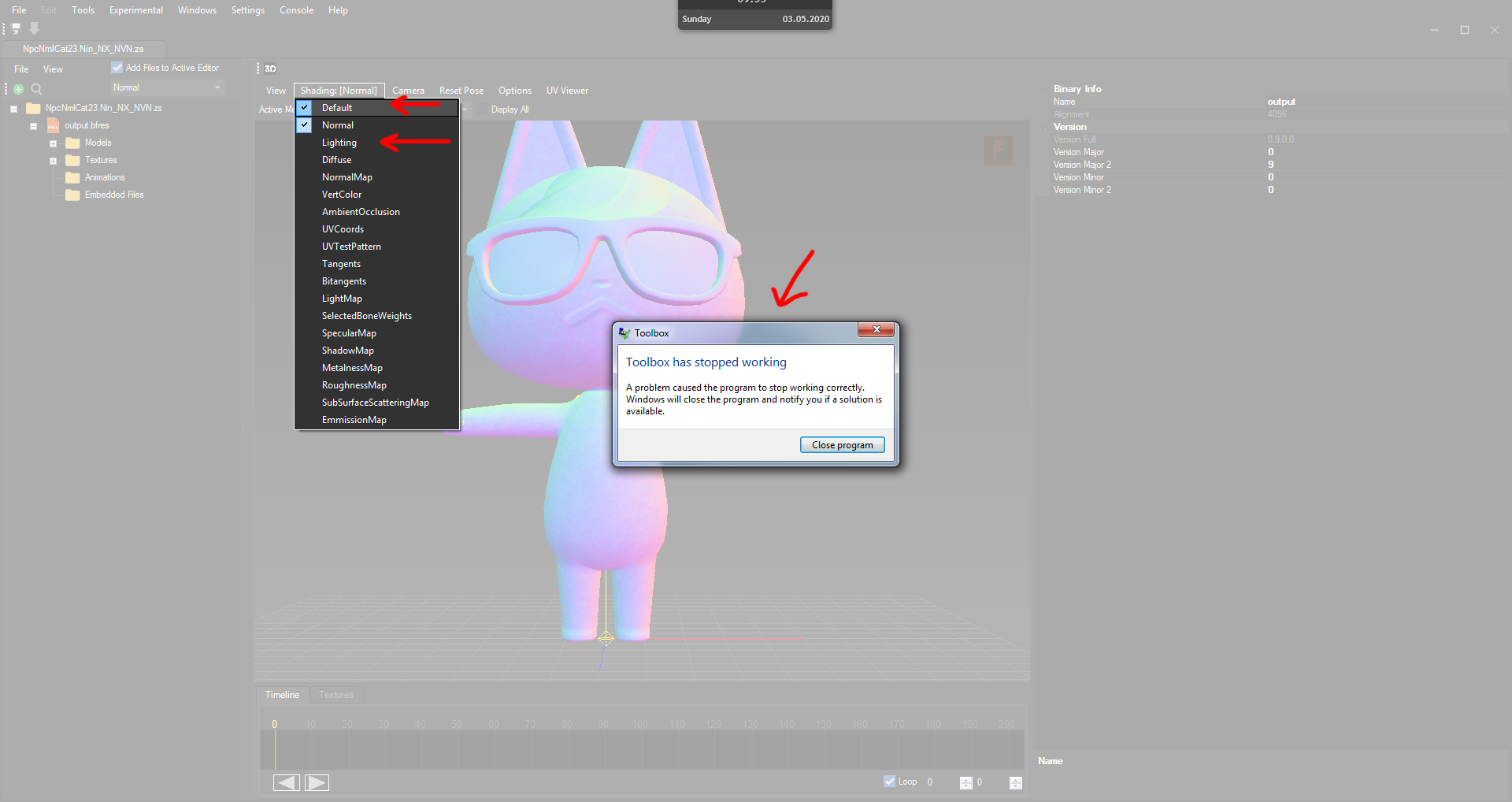Expand the Textures tree node
This screenshot has height=802, width=1512.
[x=53, y=161]
